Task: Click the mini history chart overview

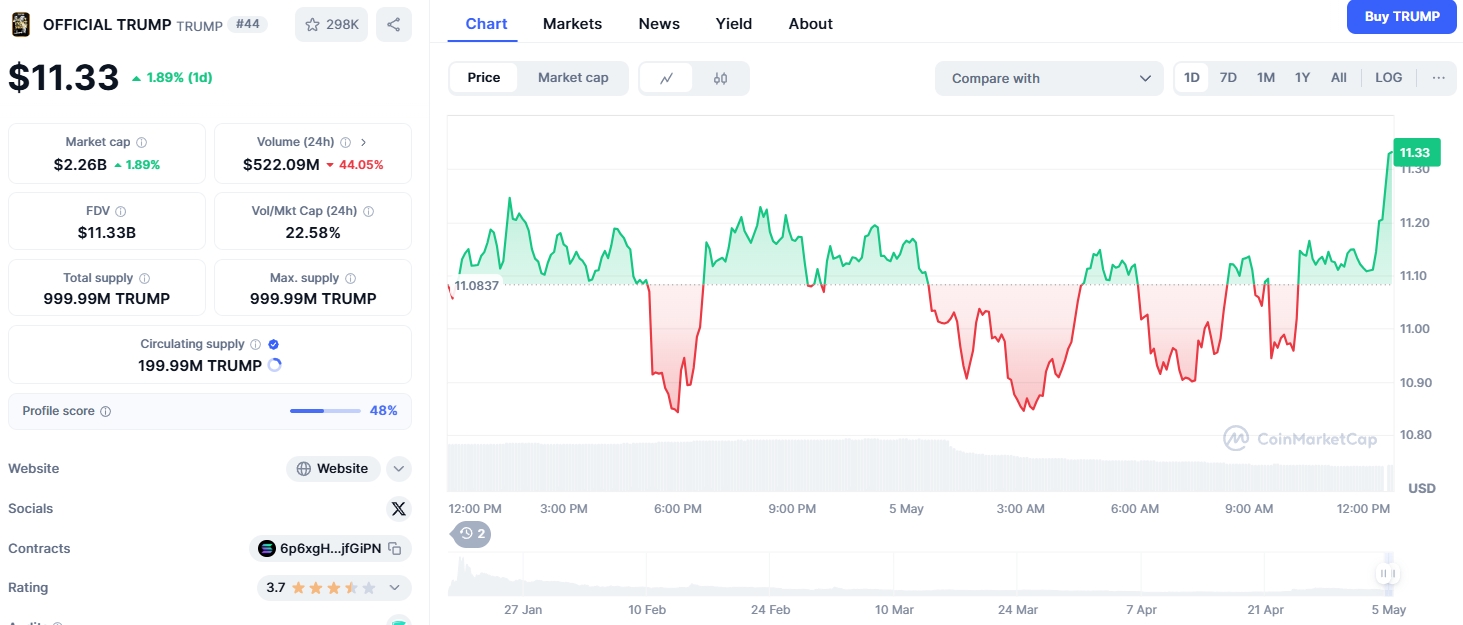Action: (920, 574)
